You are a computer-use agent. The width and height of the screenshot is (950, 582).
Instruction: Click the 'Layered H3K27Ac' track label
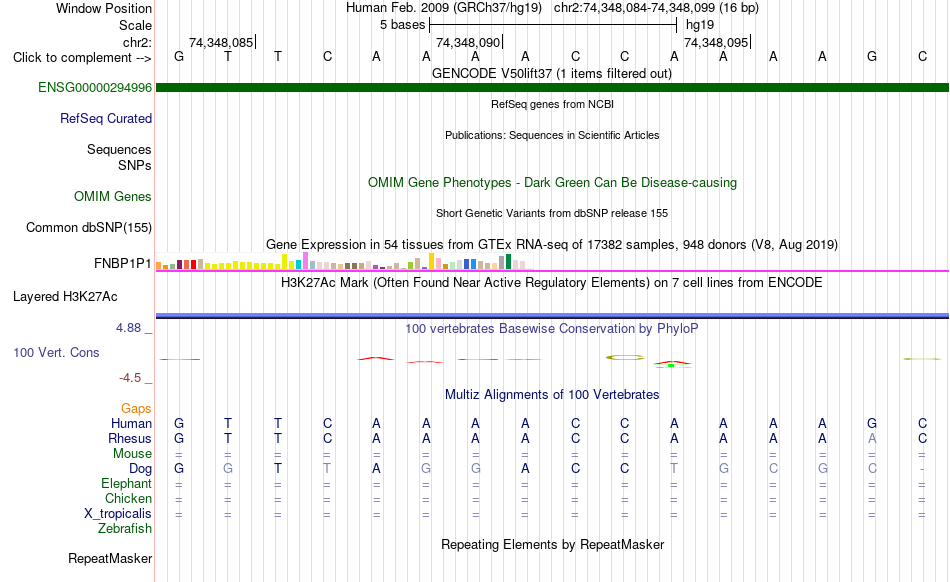tap(65, 297)
